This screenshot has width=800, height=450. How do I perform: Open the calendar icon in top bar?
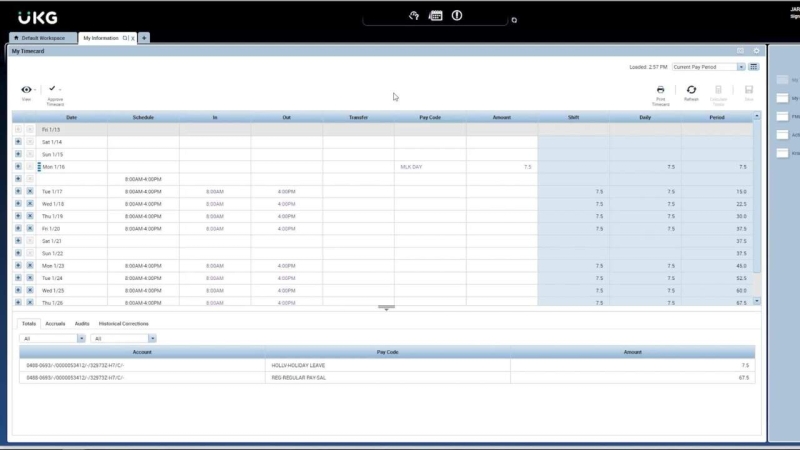click(x=435, y=16)
